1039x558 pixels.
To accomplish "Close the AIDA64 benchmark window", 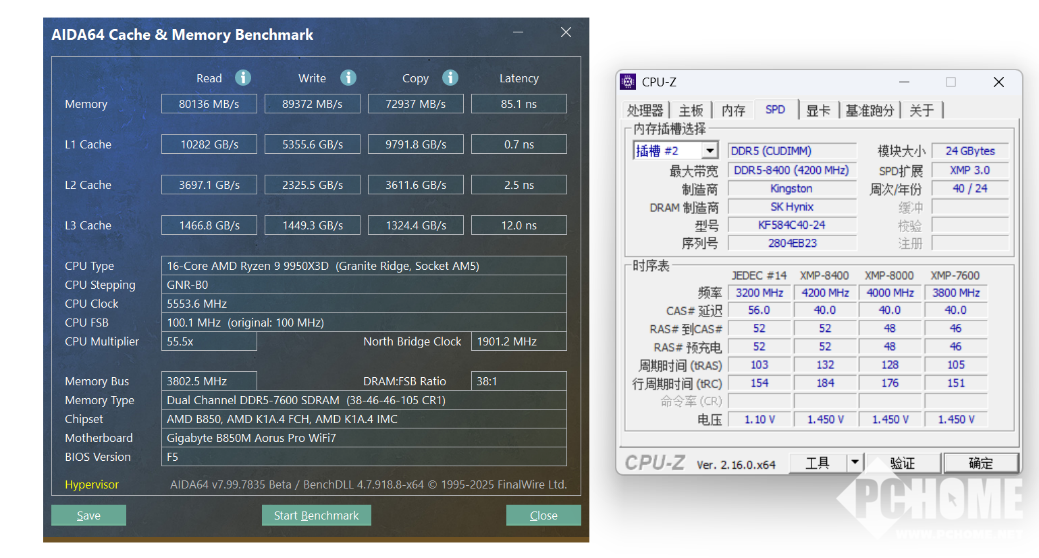I will [x=566, y=32].
